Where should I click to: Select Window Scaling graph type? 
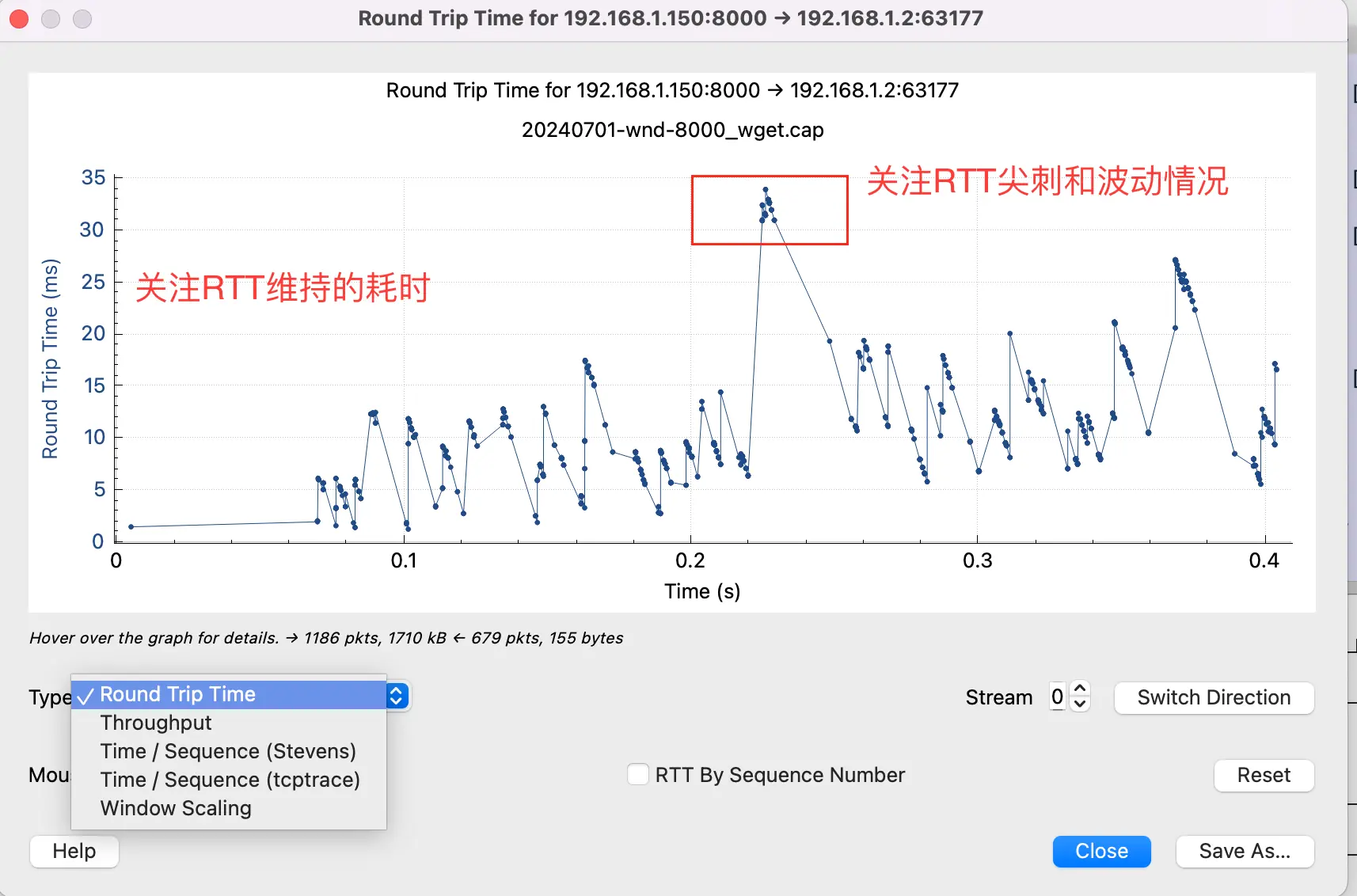[228, 808]
